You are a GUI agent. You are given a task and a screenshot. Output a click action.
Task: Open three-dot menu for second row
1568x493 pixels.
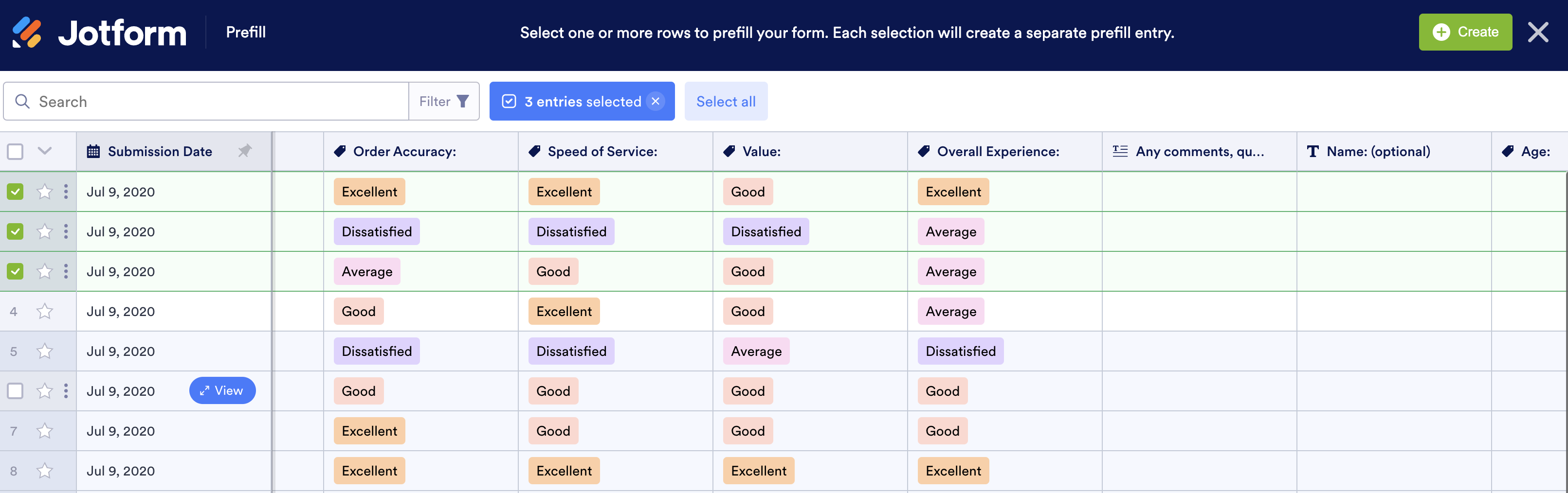click(66, 231)
